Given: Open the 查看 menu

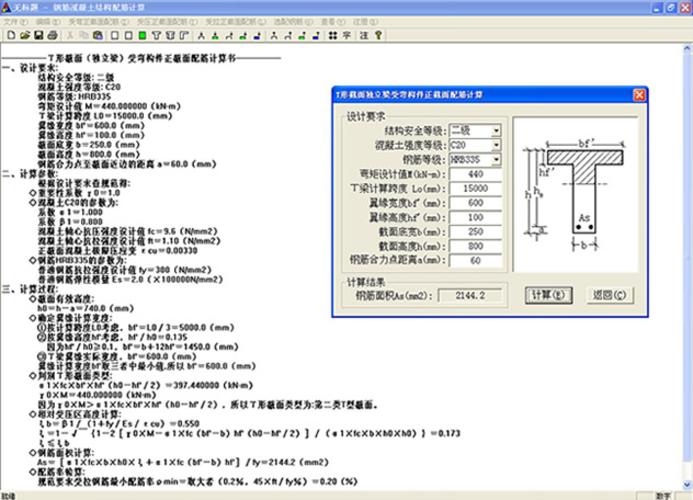Looking at the screenshot, I should [x=333, y=22].
